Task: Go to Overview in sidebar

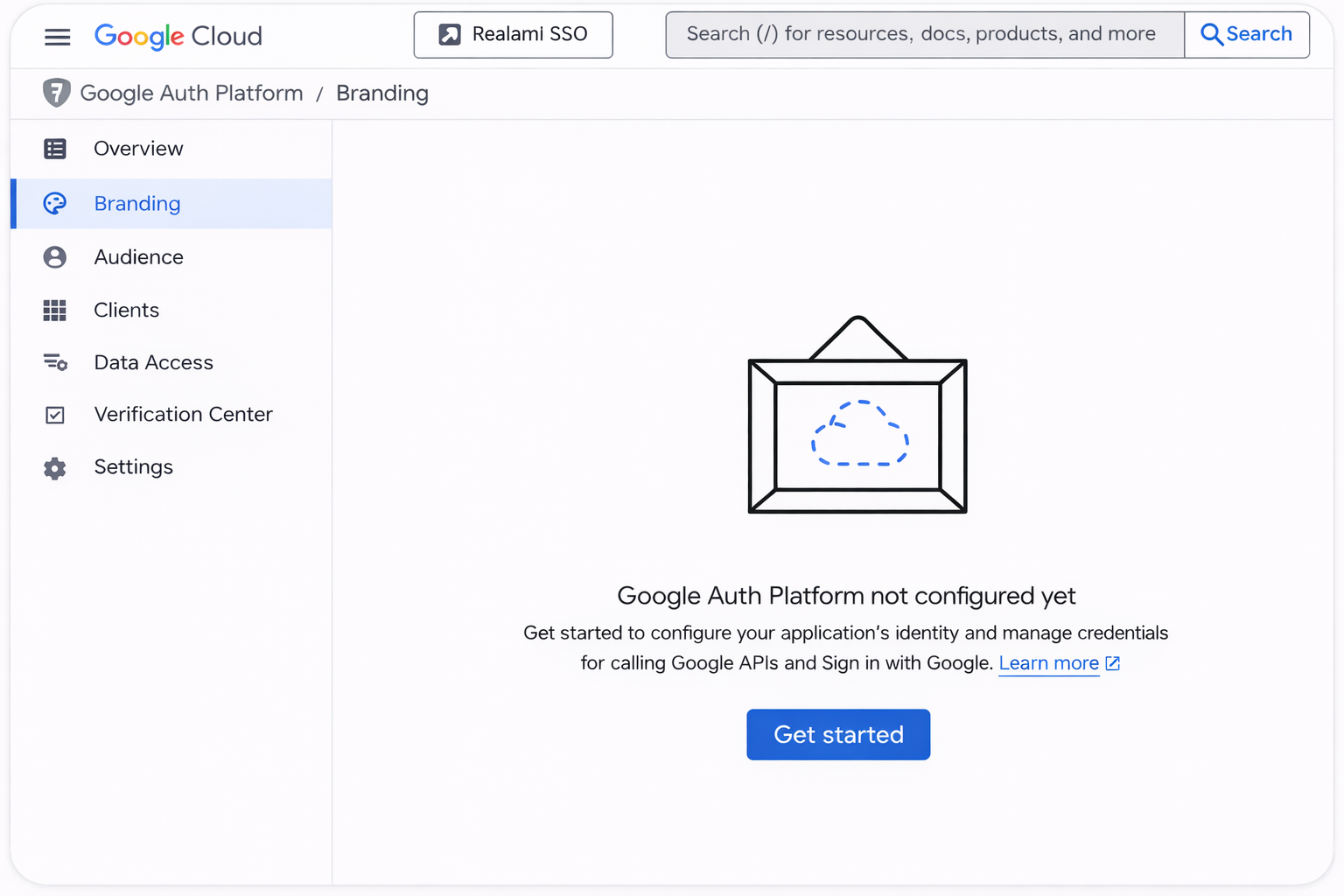Action: (x=138, y=149)
